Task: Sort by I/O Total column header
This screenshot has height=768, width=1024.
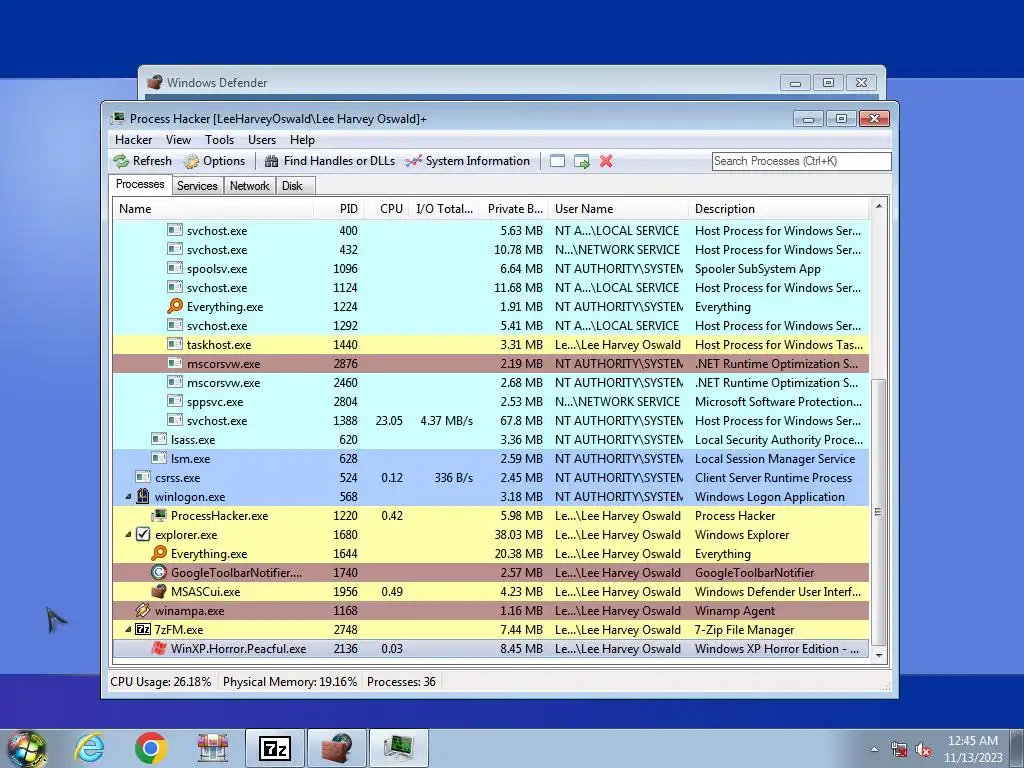Action: point(444,209)
